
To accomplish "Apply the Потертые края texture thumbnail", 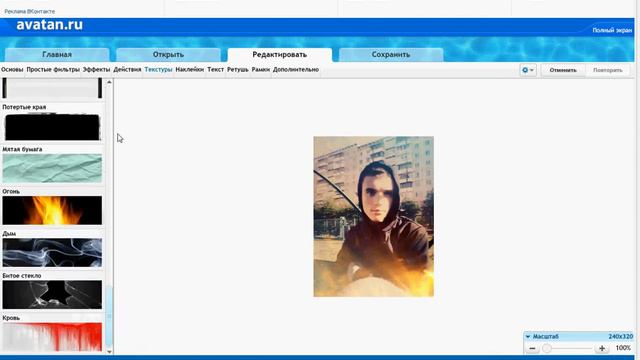I will pos(52,127).
